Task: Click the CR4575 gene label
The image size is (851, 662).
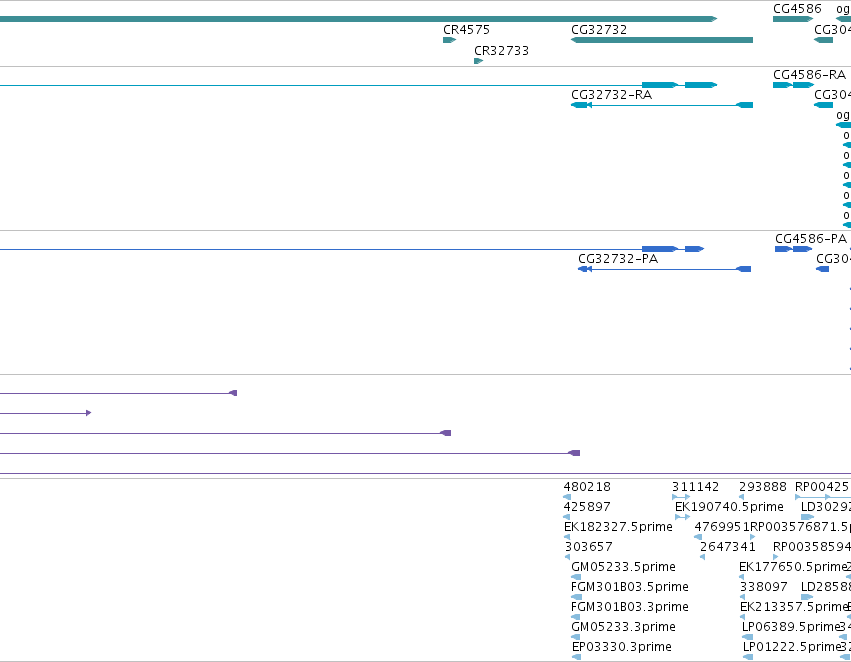Action: (x=466, y=30)
